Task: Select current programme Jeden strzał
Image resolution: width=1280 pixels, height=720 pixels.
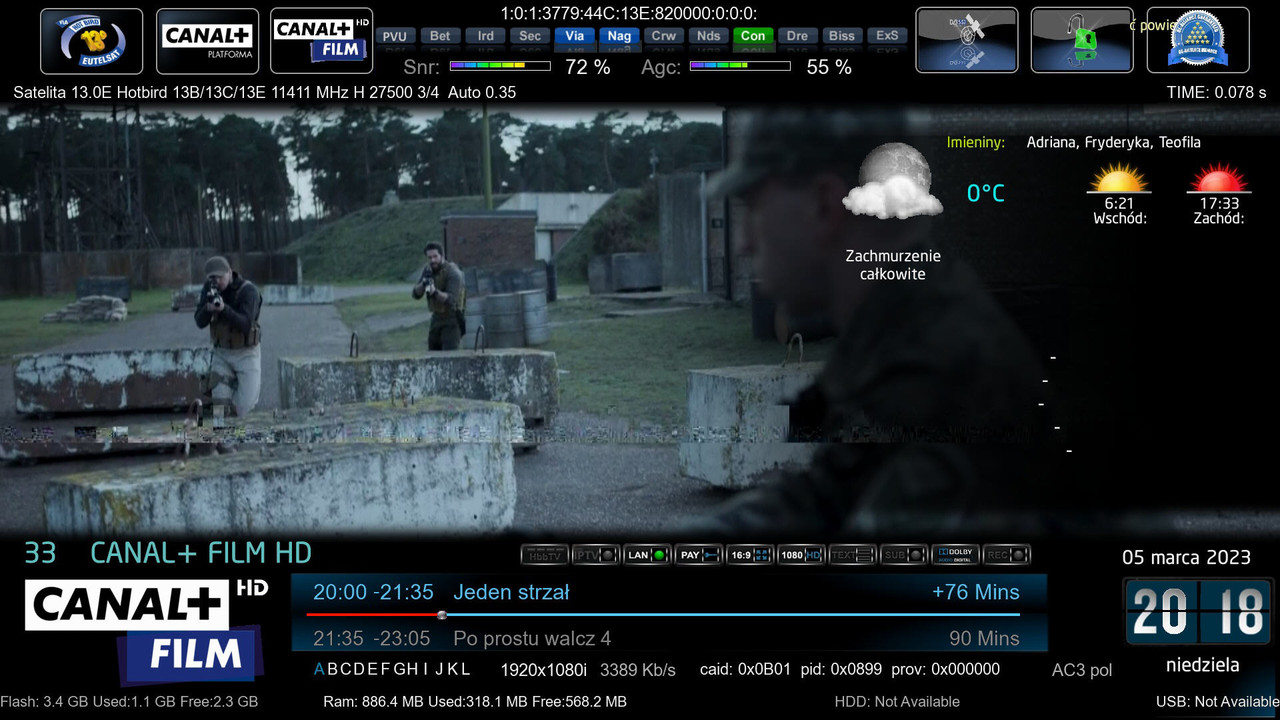Action: [511, 592]
